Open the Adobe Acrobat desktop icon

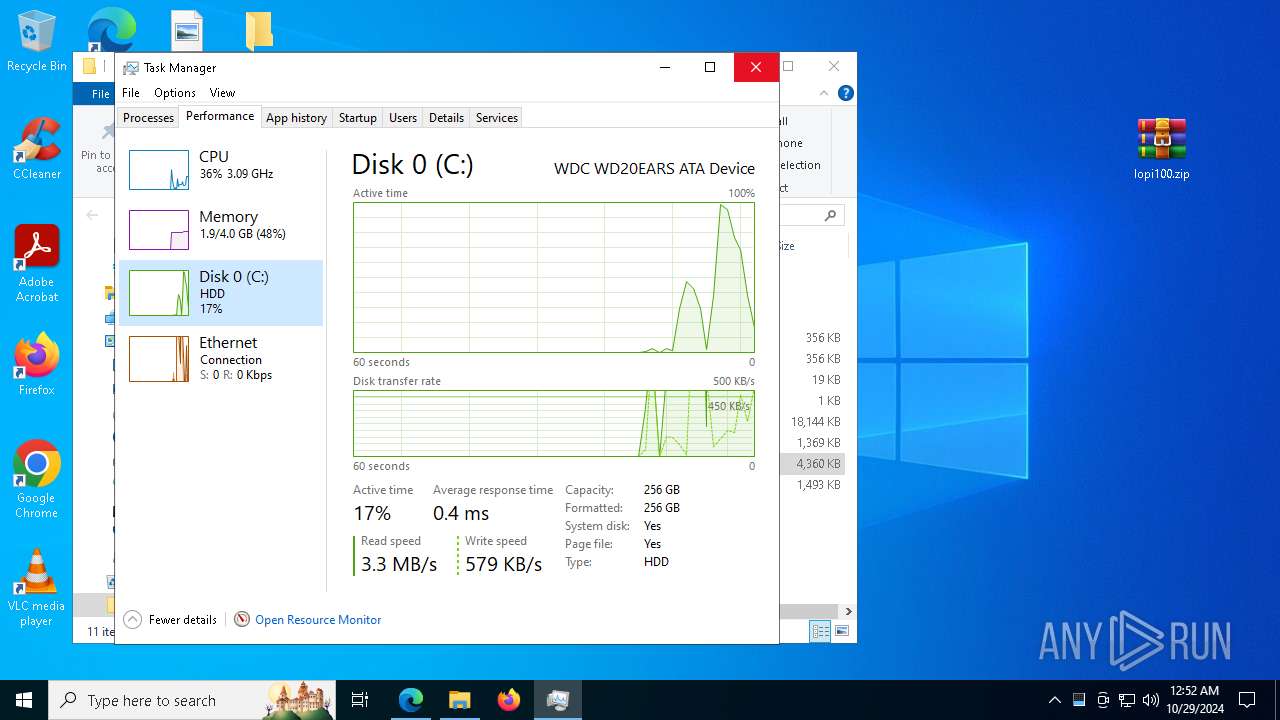click(x=36, y=264)
